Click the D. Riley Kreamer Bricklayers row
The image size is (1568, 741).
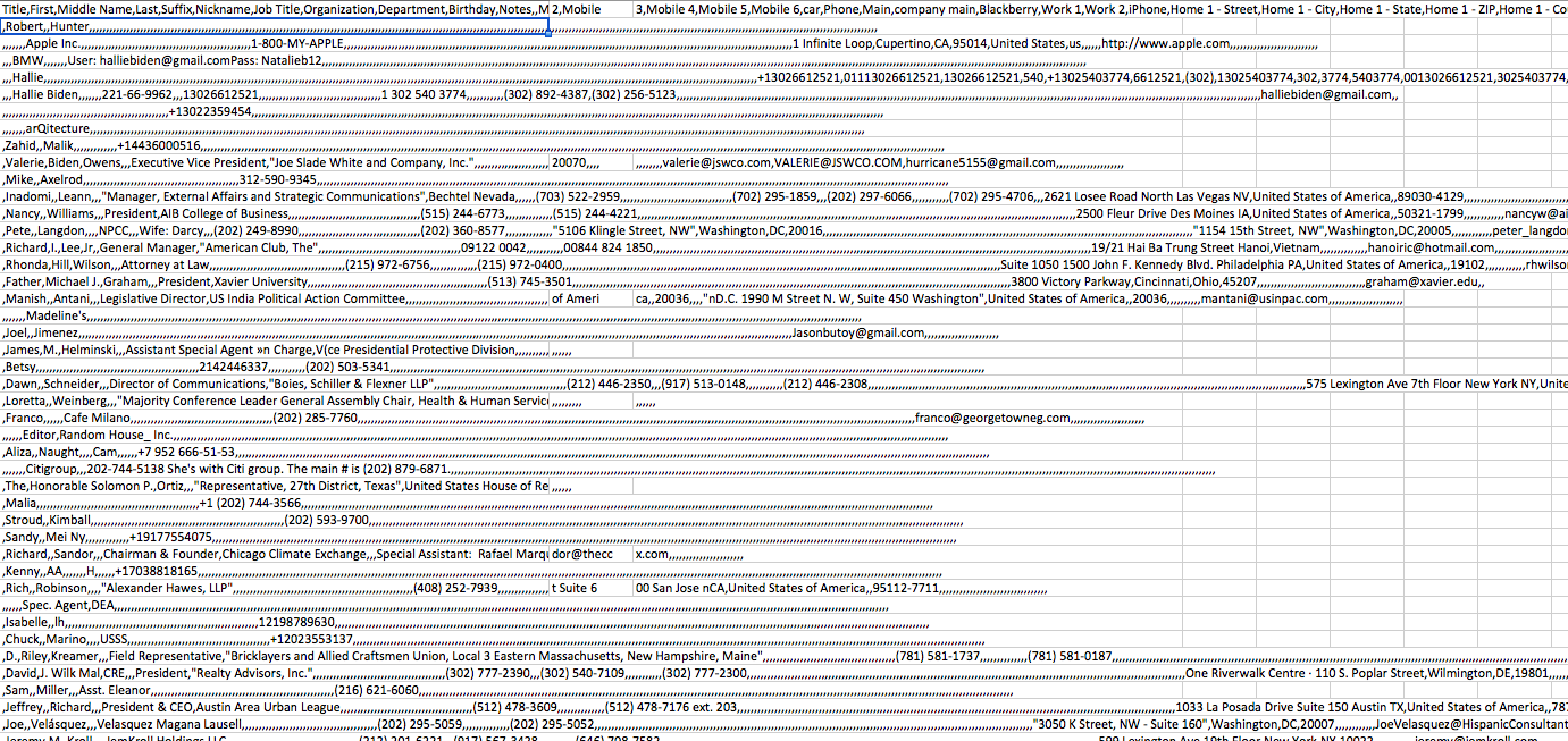tap(784, 656)
